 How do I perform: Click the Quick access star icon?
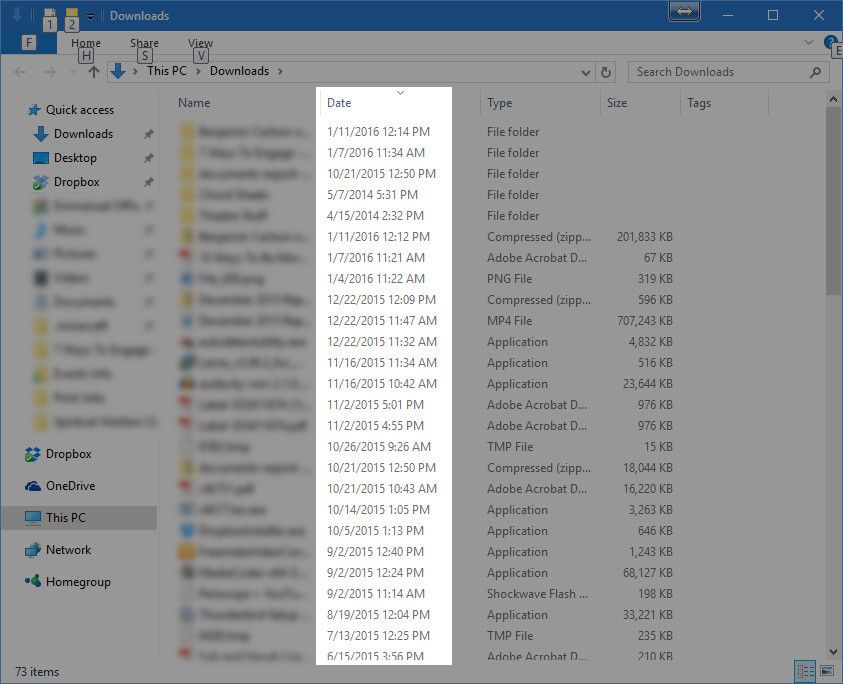tap(34, 110)
